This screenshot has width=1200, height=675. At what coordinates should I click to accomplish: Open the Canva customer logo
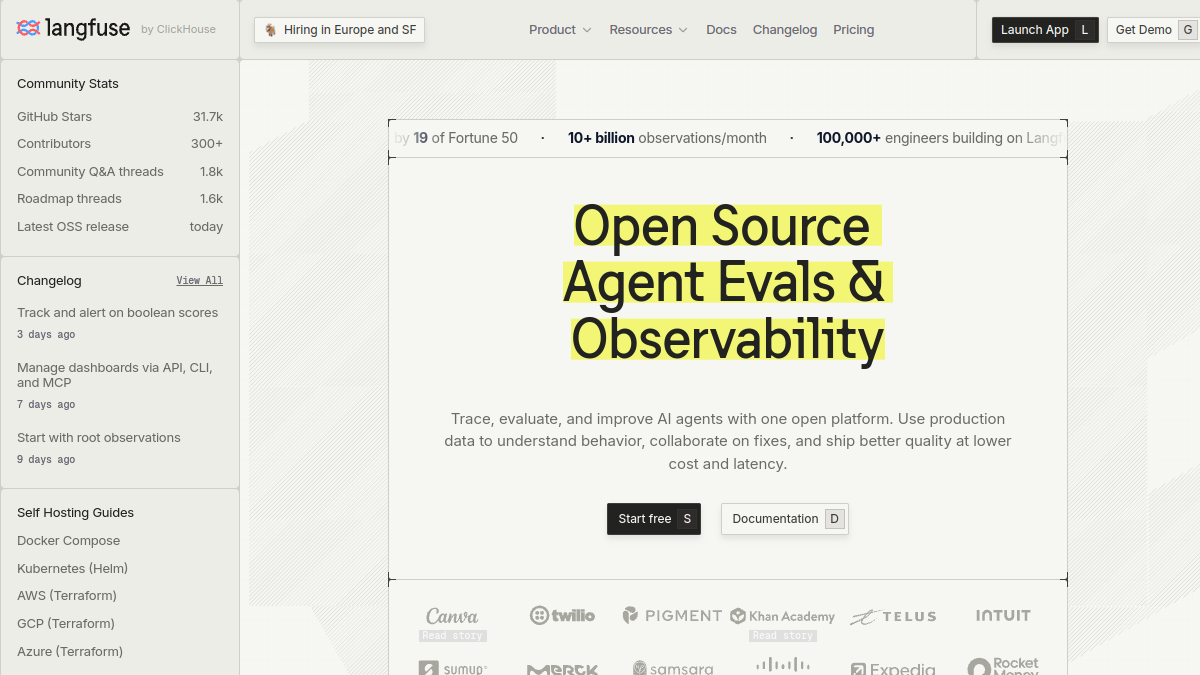click(452, 616)
